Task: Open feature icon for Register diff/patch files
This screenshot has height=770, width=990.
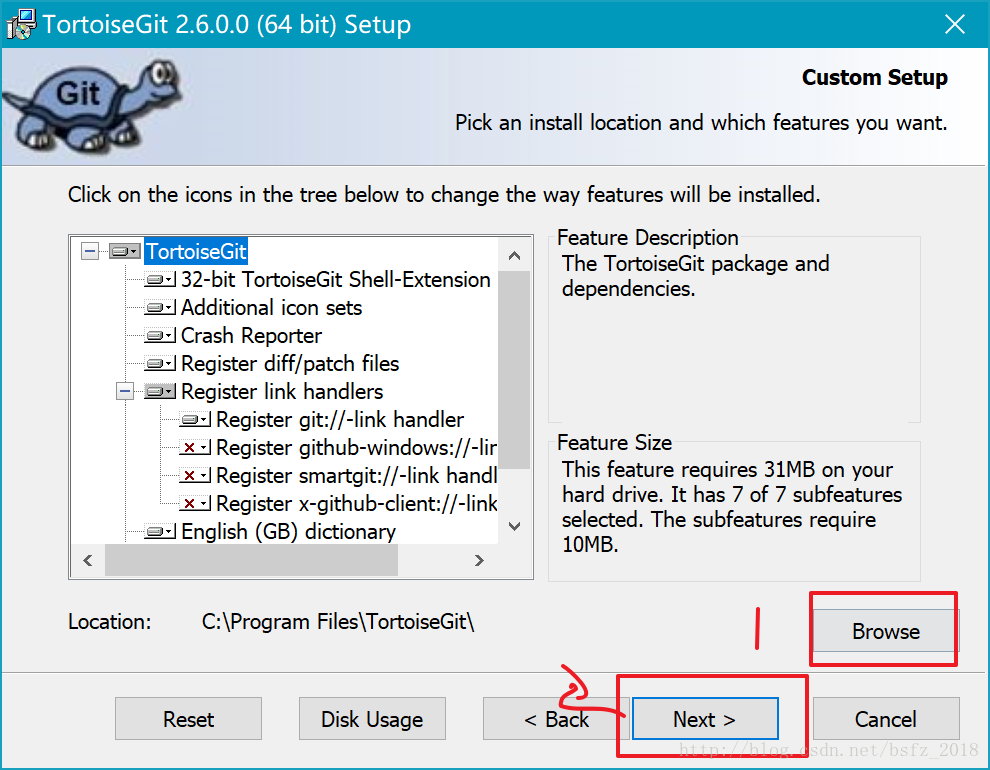Action: click(160, 364)
